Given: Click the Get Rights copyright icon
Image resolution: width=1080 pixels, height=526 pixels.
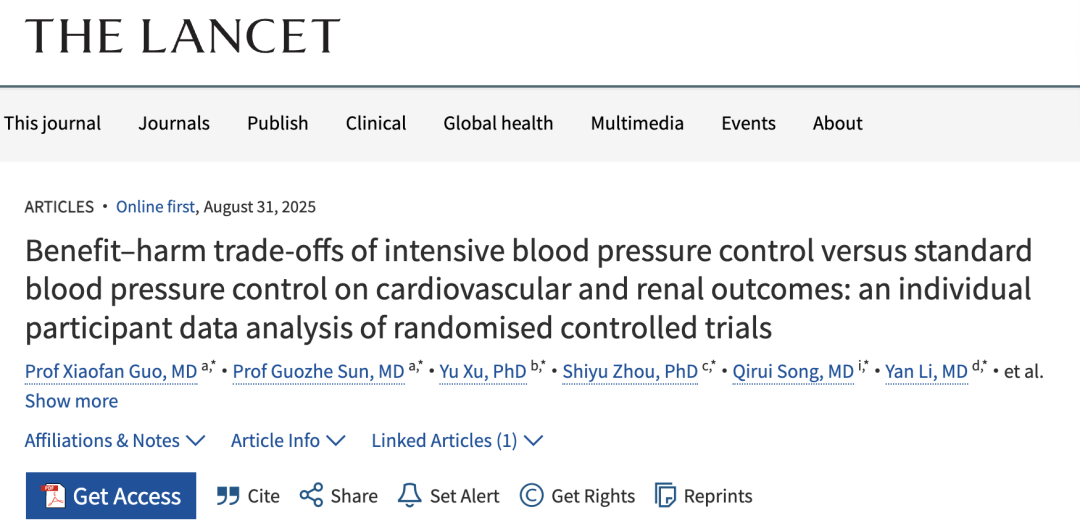Looking at the screenshot, I should [x=532, y=496].
